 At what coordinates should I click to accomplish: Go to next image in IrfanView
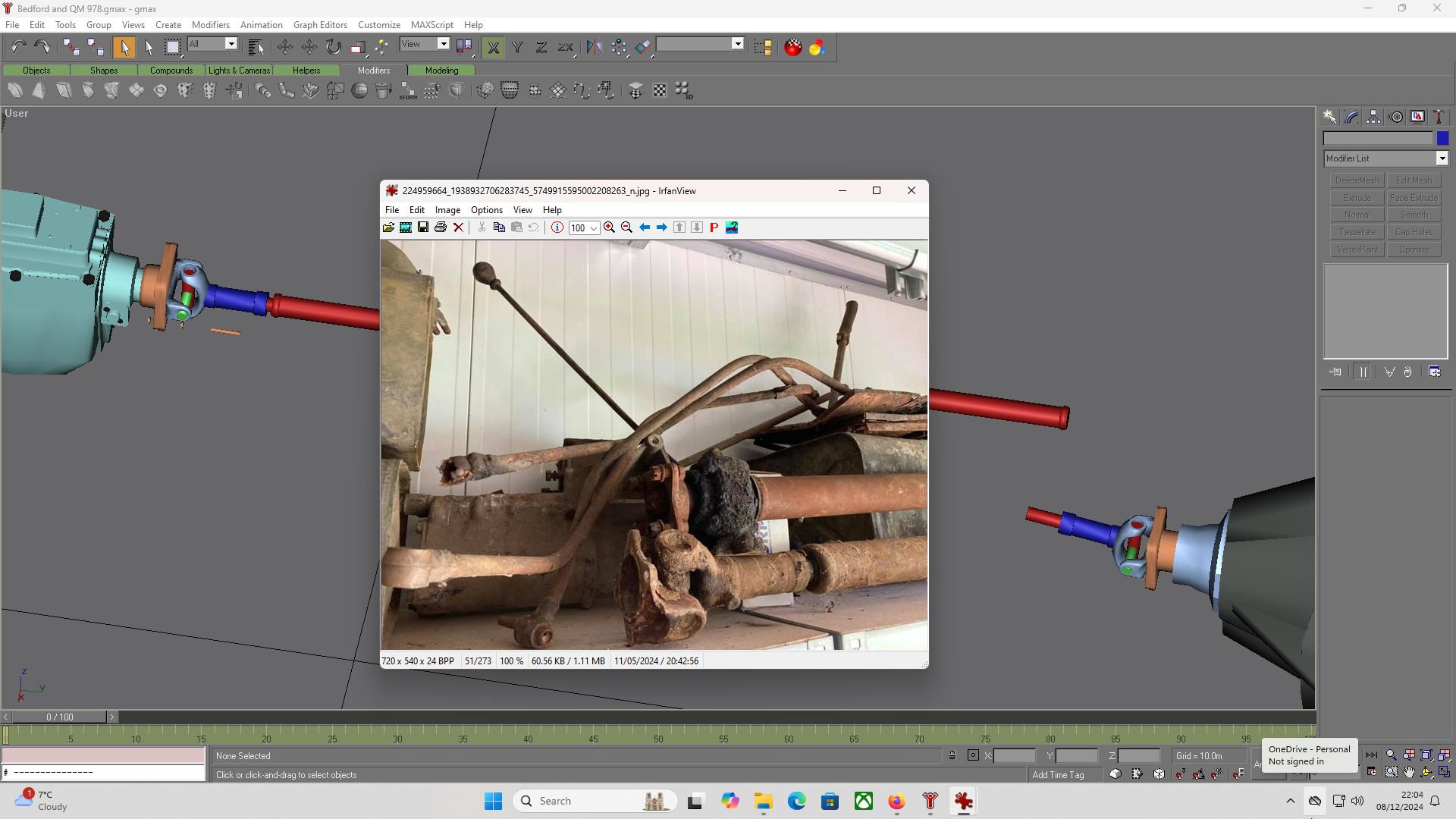[662, 227]
